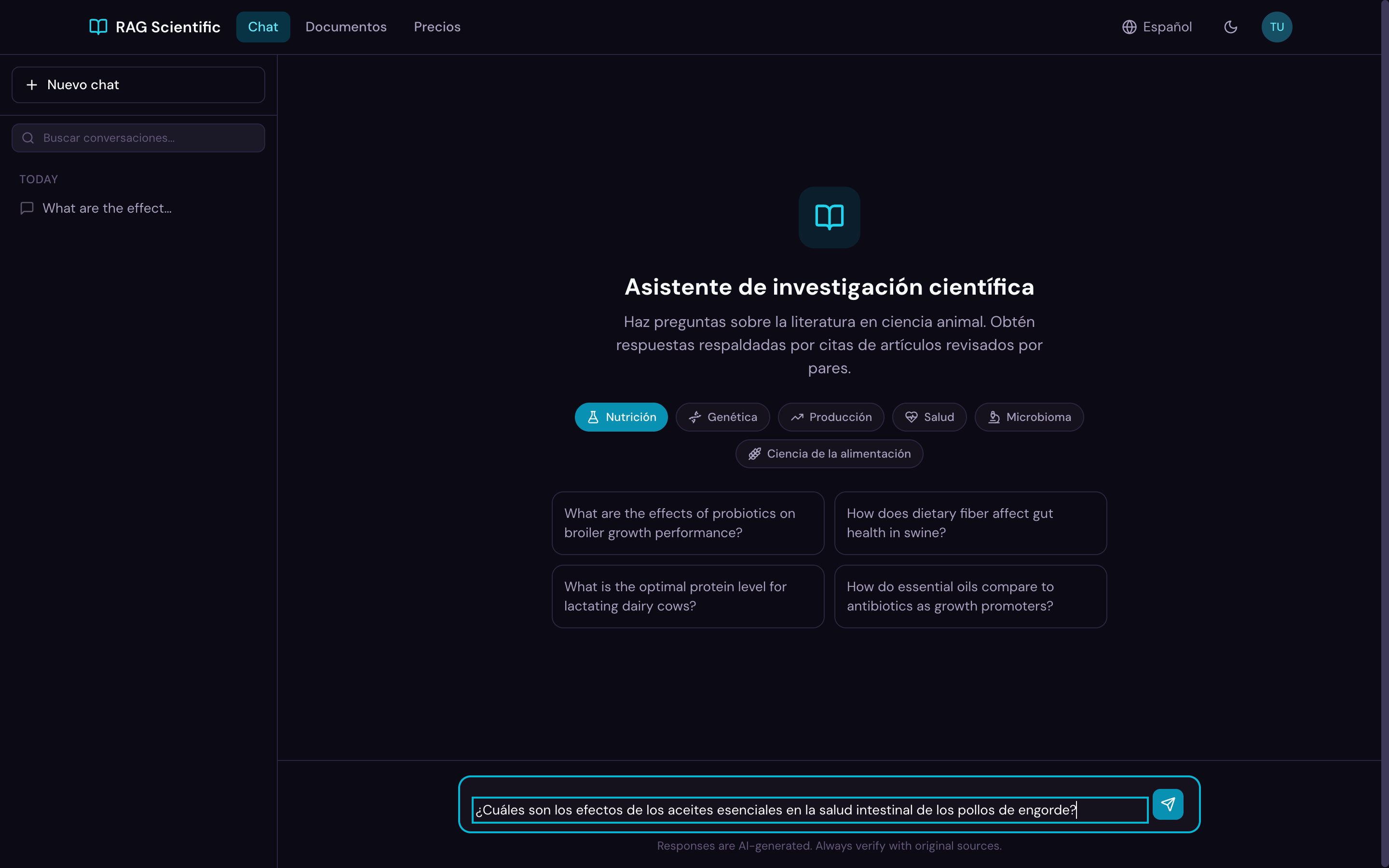Image resolution: width=1389 pixels, height=868 pixels.
Task: Select the probiotics broiler growth suggestion
Action: [688, 523]
